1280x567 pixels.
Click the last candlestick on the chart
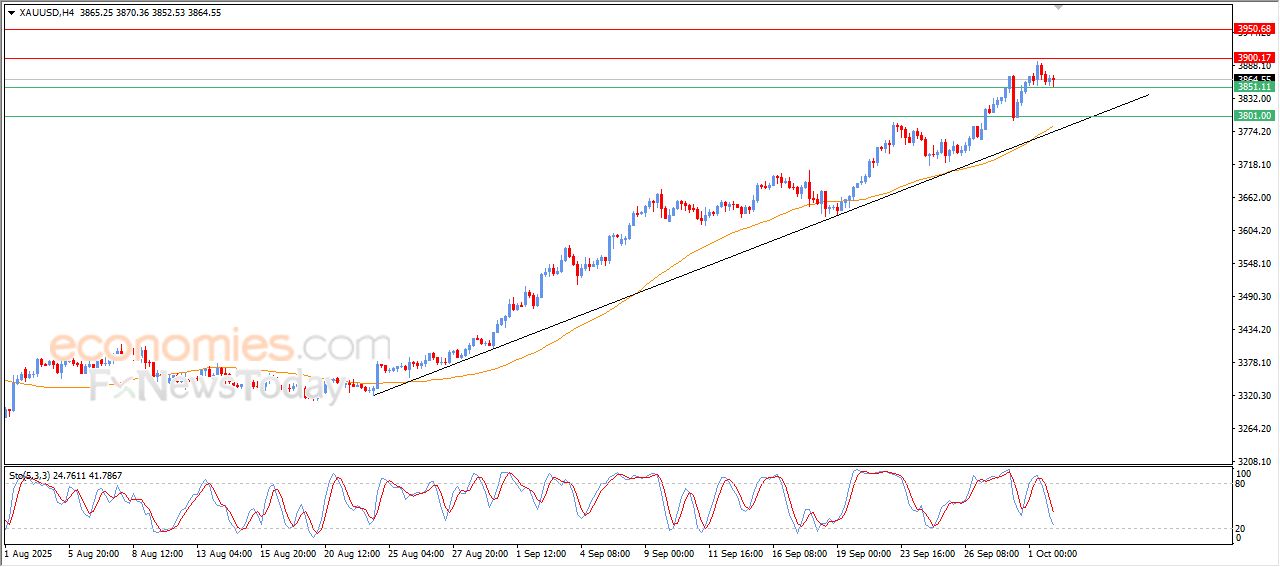click(x=1053, y=80)
